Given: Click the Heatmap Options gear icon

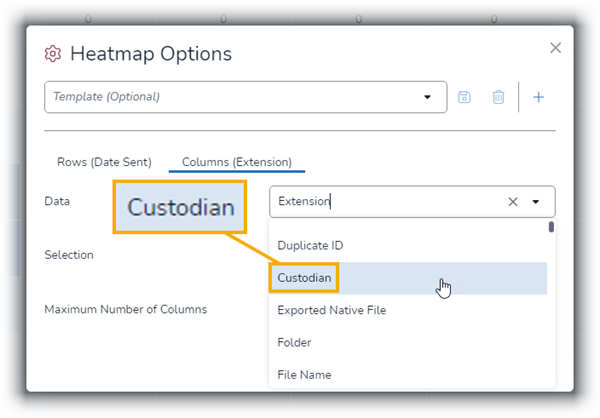Looking at the screenshot, I should 52,54.
